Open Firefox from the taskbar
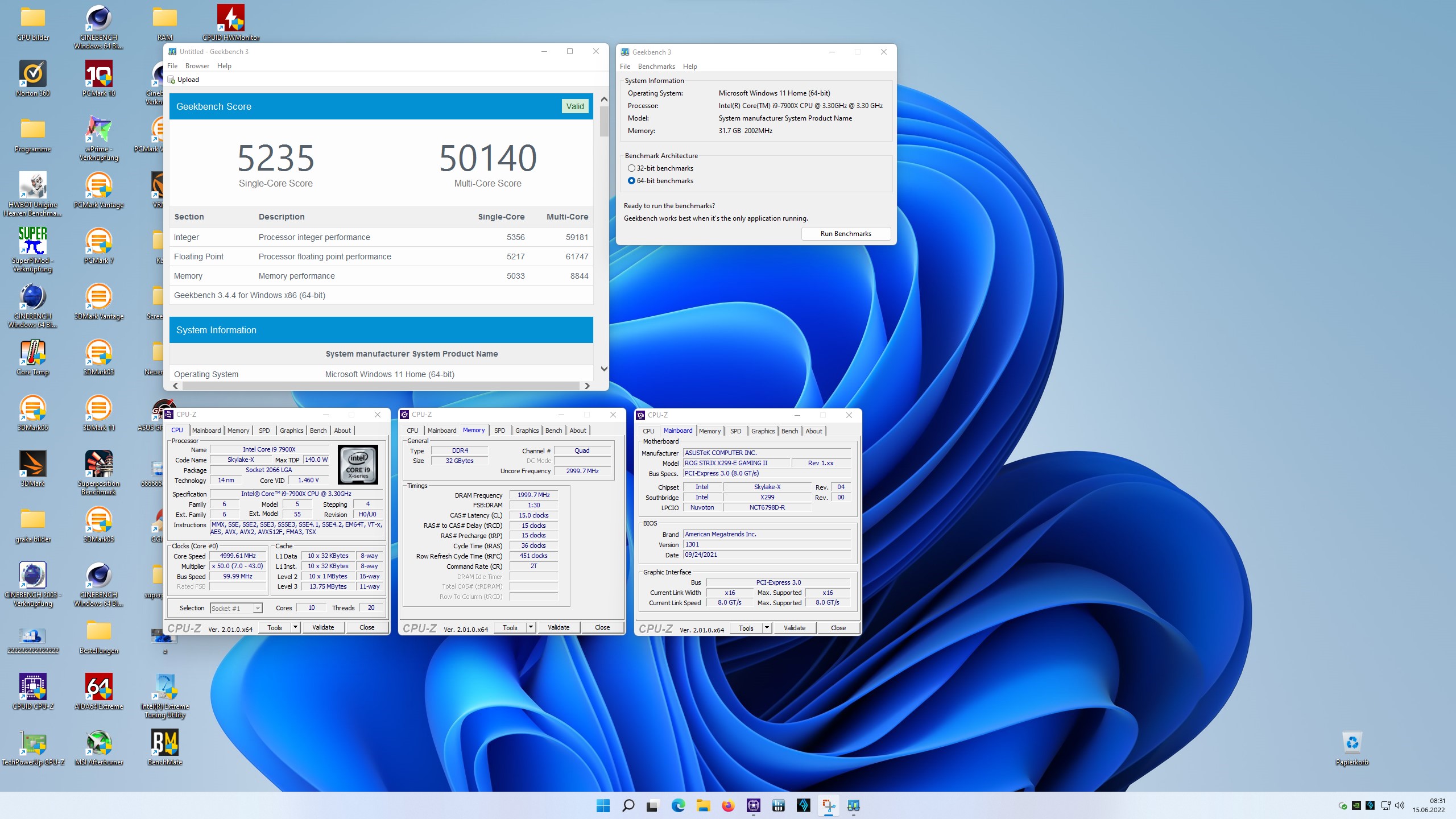 click(728, 805)
